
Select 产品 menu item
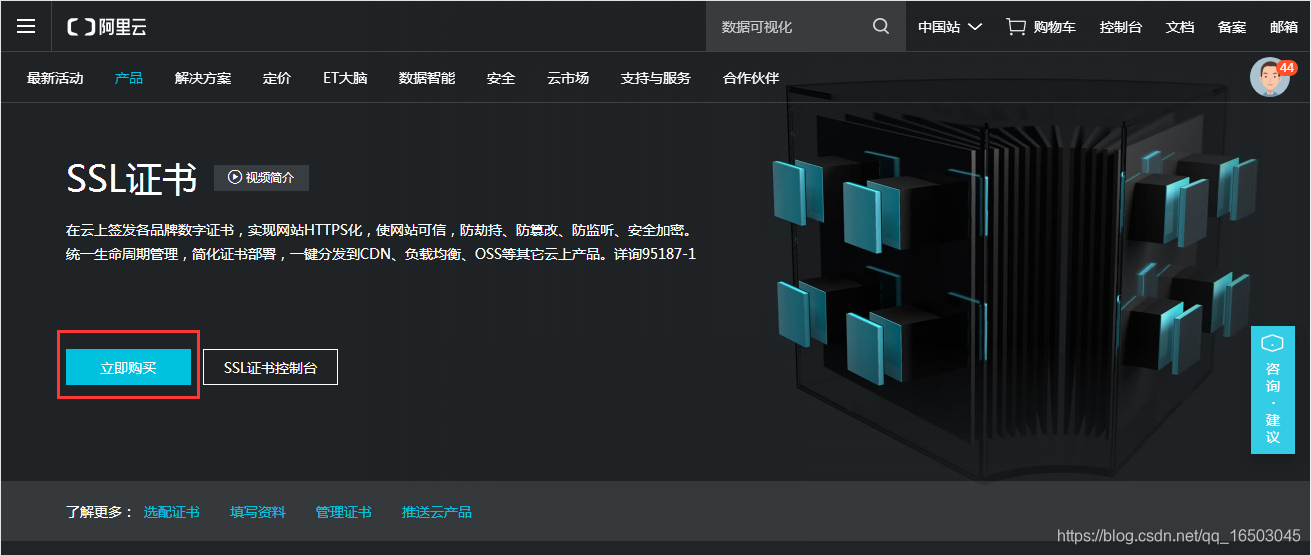(129, 78)
